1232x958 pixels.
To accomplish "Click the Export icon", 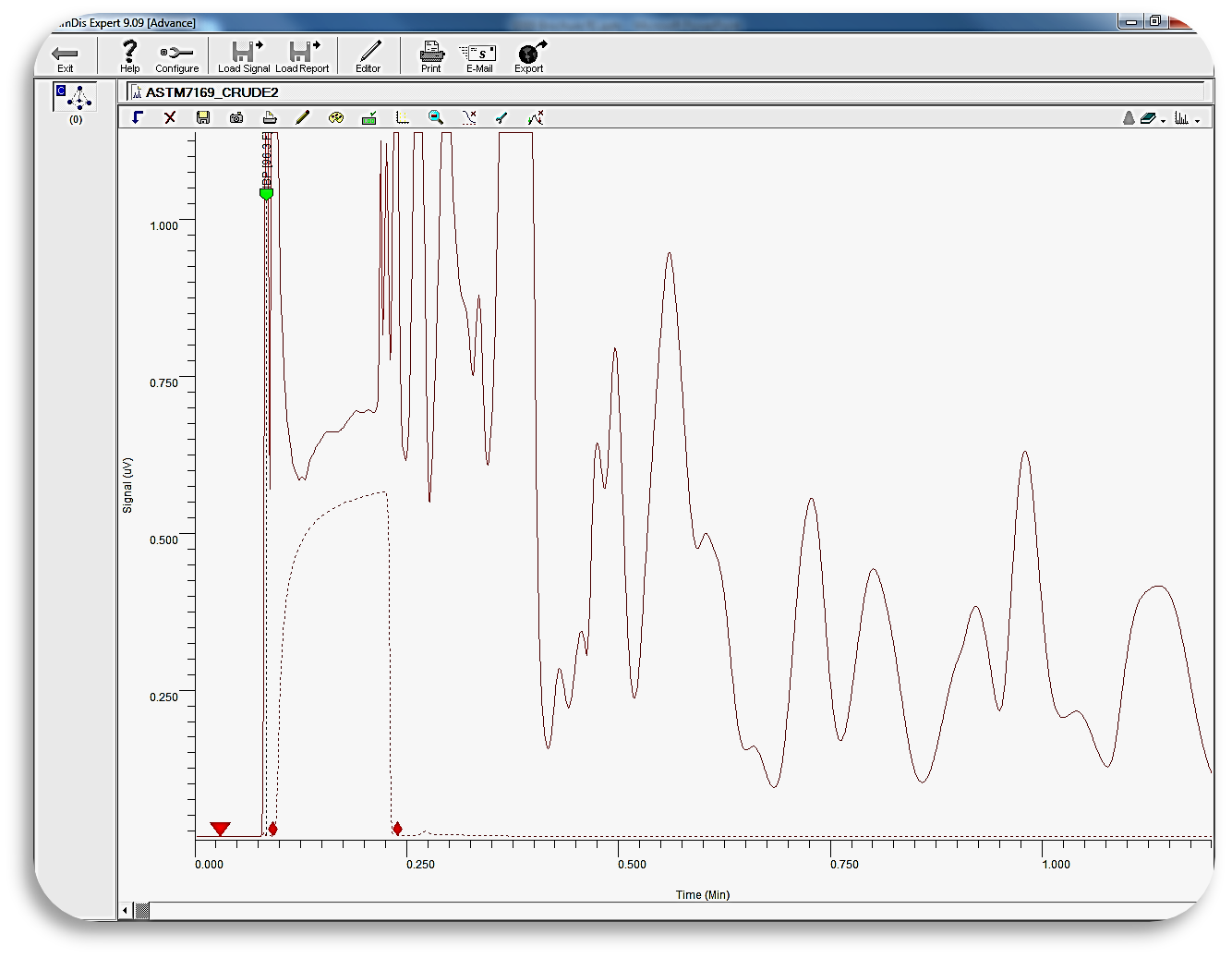I will point(530,56).
